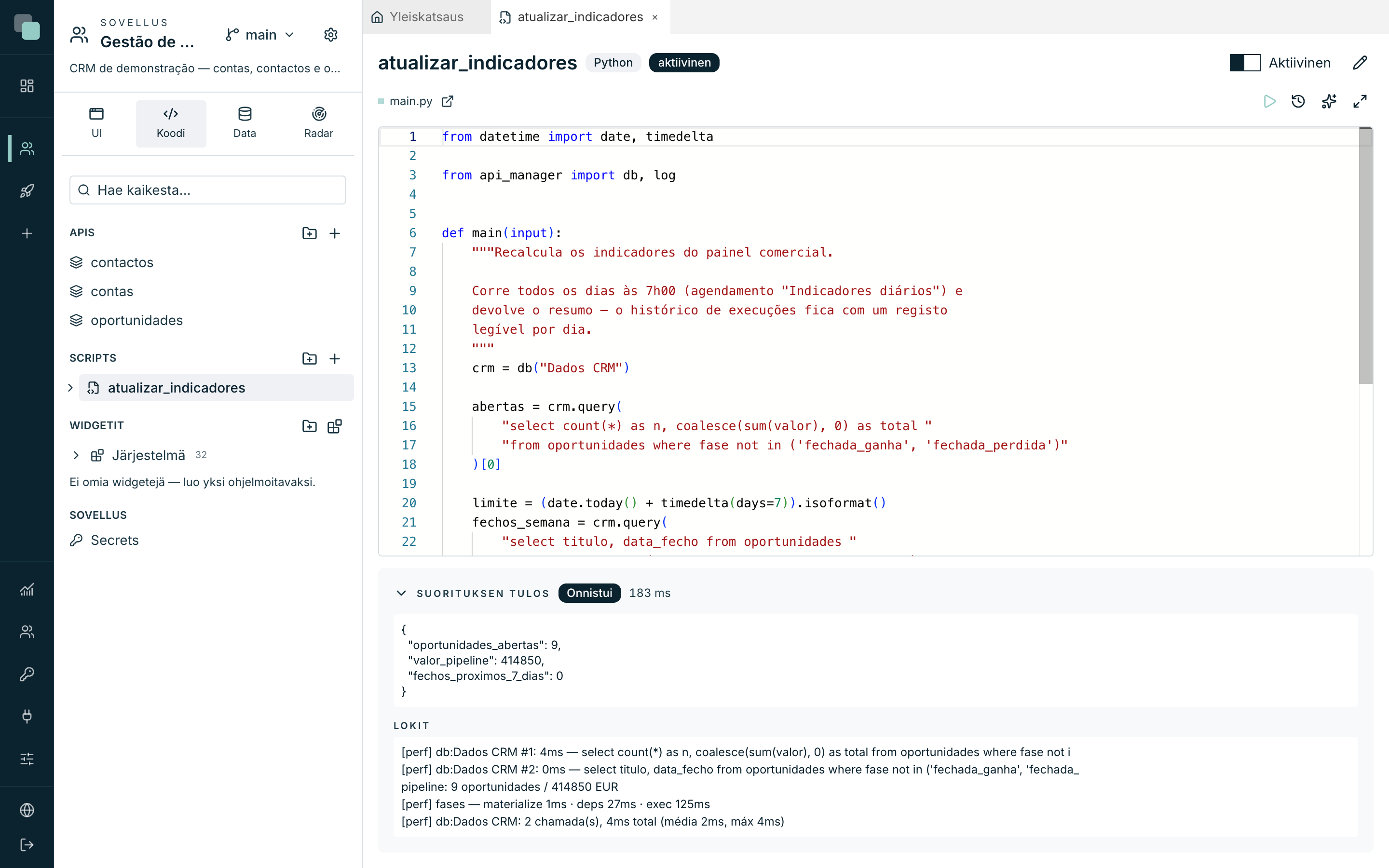The image size is (1389, 868).
Task: Click the code editor vertical scrollbar
Action: point(1365,256)
